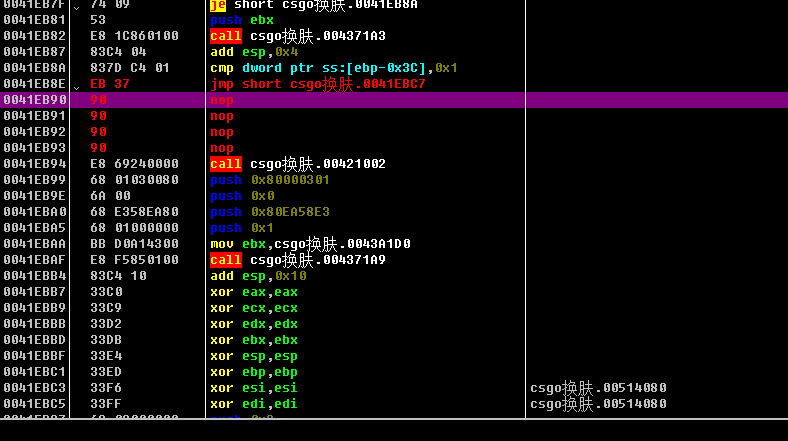
Task: Click hex bytes BB D0A14300
Action: (x=134, y=244)
